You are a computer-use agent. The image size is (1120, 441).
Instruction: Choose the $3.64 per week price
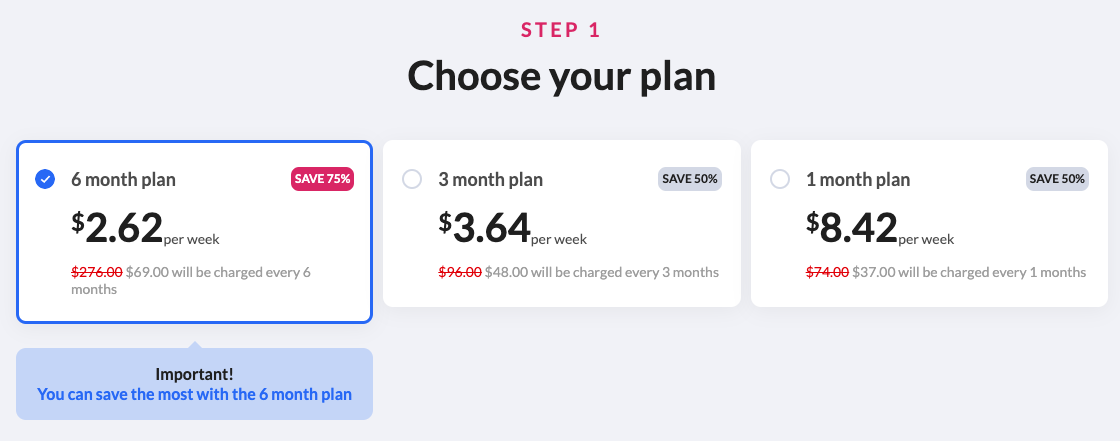(x=513, y=229)
